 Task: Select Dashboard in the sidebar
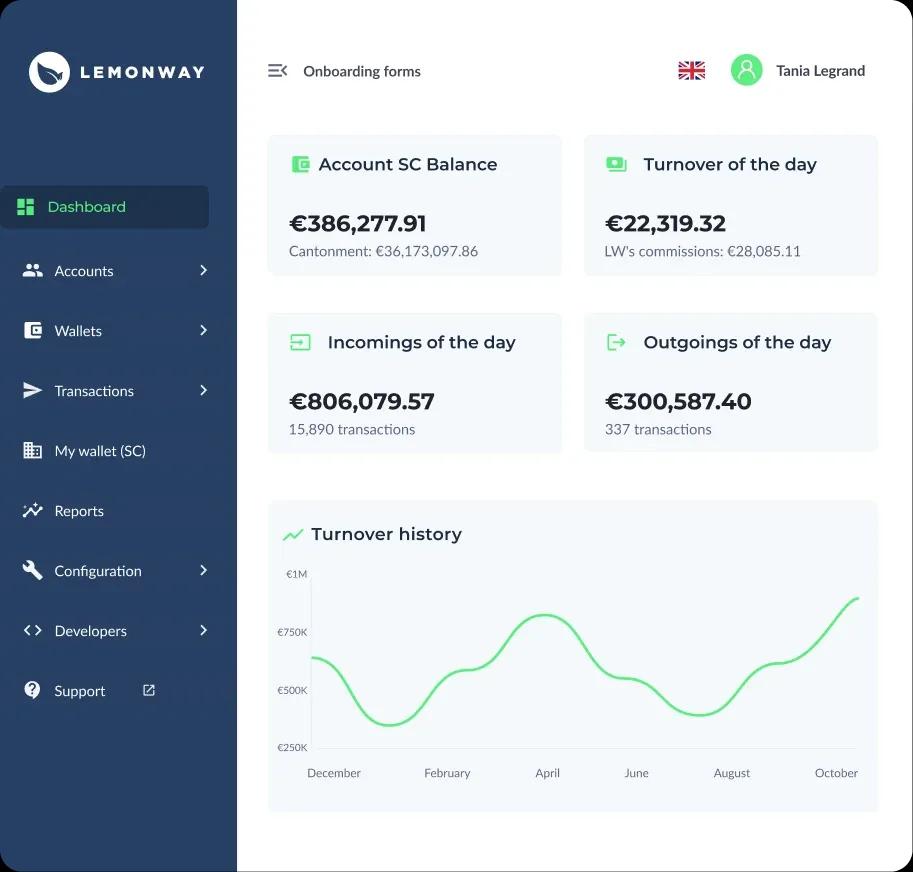86,207
